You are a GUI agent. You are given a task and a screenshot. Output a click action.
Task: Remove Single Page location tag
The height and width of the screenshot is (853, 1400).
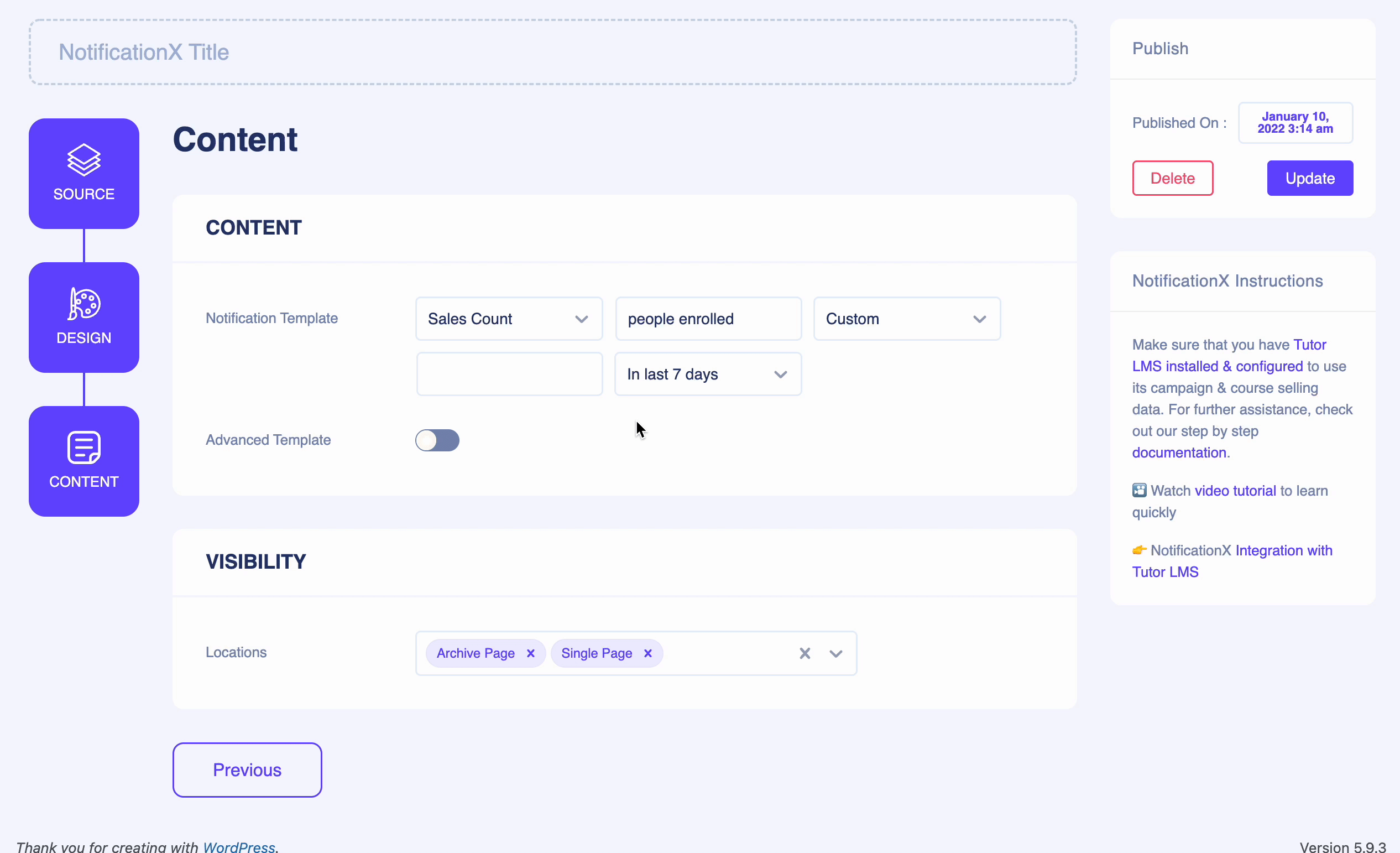click(x=647, y=653)
